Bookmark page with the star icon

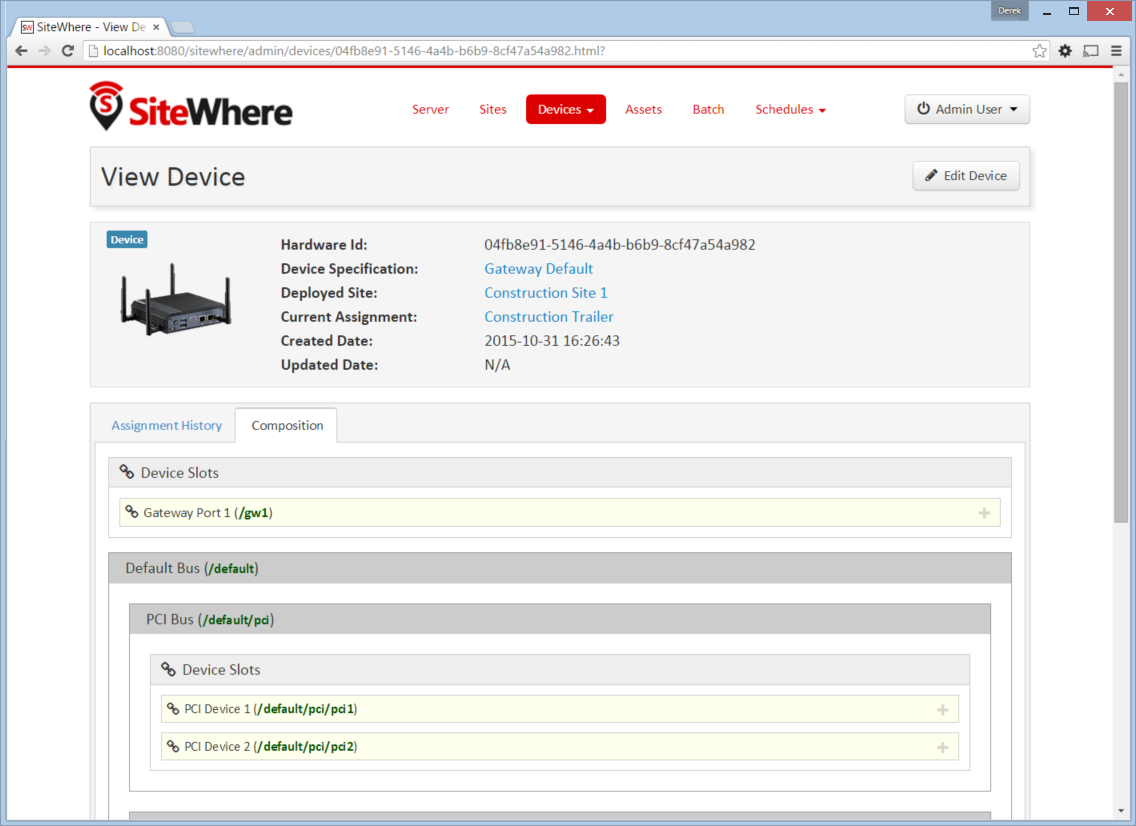(1039, 51)
